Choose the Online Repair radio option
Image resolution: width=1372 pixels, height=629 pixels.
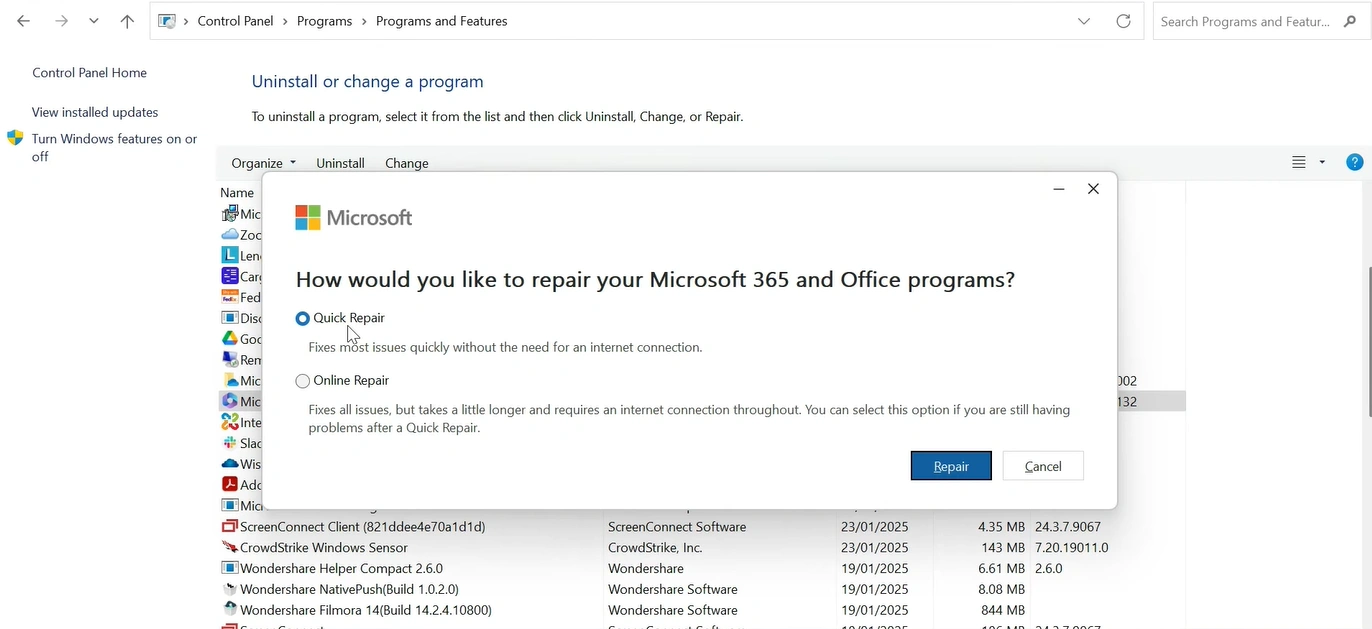click(303, 381)
